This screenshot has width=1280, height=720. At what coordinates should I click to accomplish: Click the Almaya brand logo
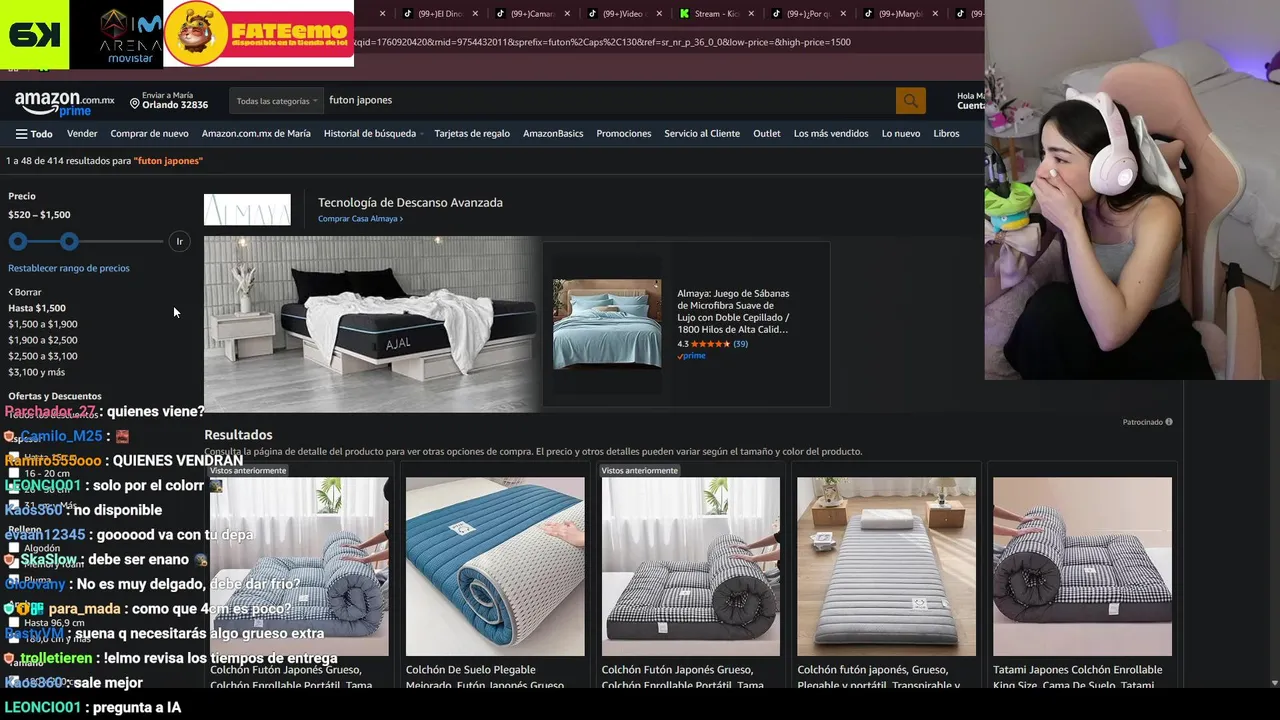pos(247,210)
